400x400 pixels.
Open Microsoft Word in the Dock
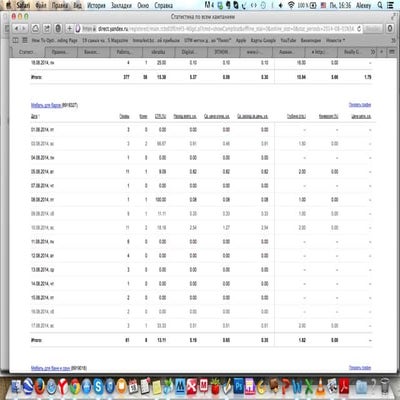point(297,387)
